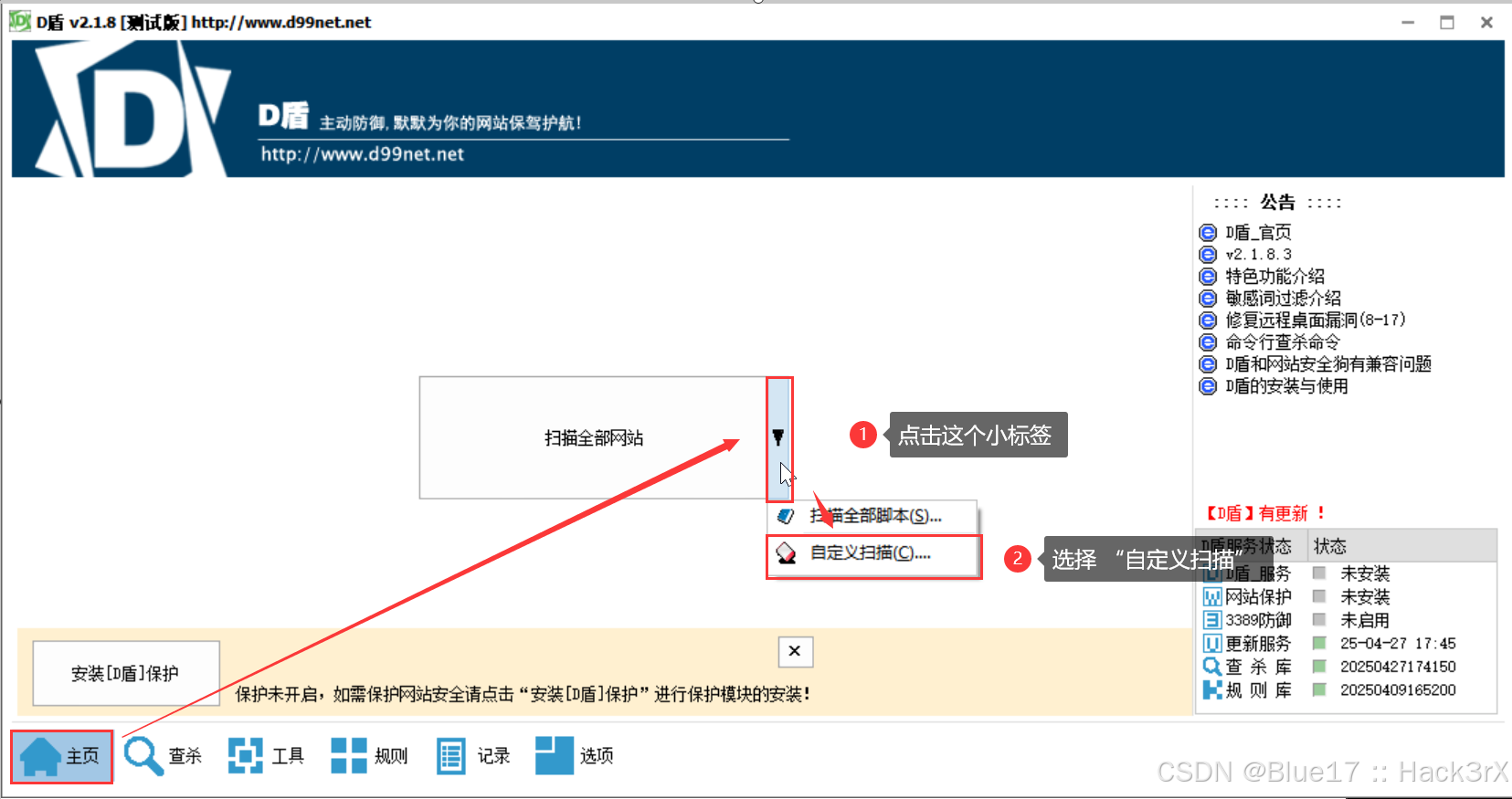1512x799 pixels.
Task: Open the 修复远程桌面漏洞(8-17) link
Action: pos(1315,321)
